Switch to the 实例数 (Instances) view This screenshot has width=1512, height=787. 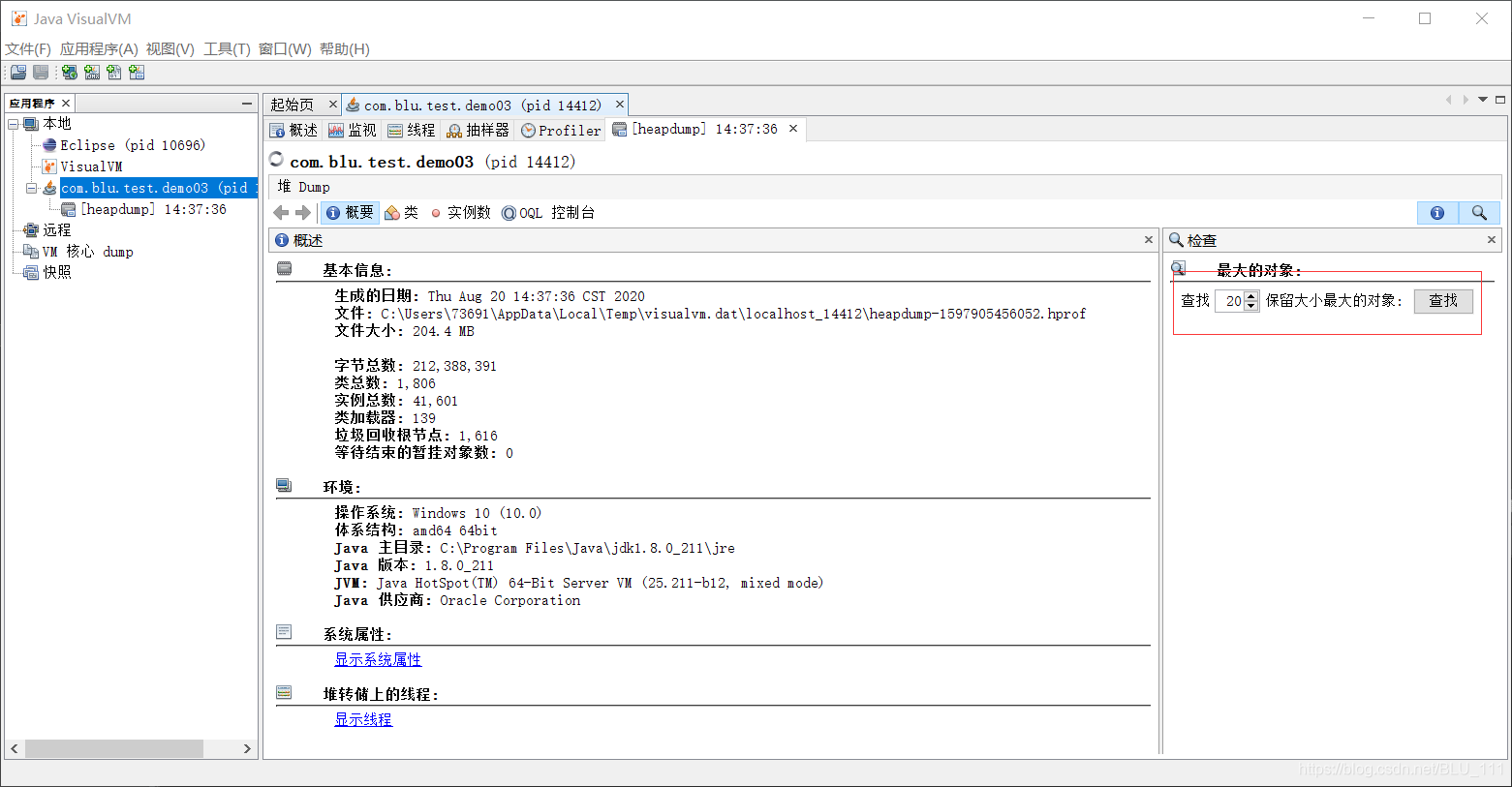[461, 213]
